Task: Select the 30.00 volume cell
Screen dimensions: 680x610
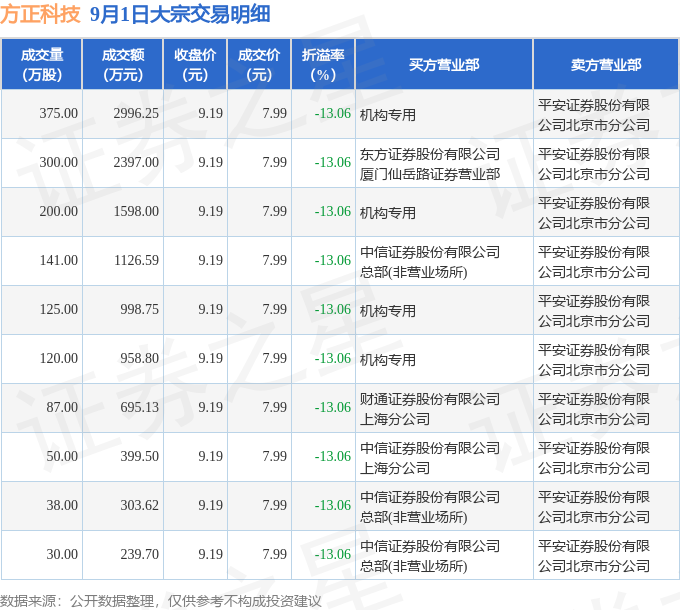Action: (x=61, y=555)
